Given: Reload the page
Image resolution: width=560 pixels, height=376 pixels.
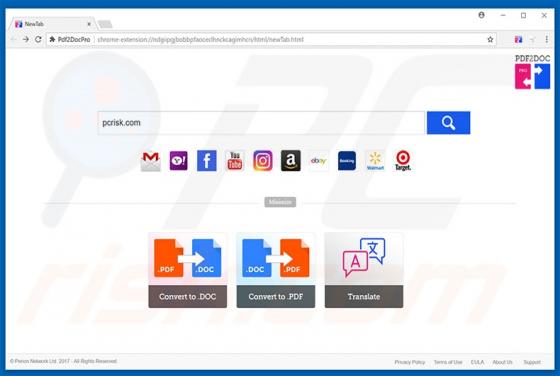Looking at the screenshot, I should coord(38,39).
